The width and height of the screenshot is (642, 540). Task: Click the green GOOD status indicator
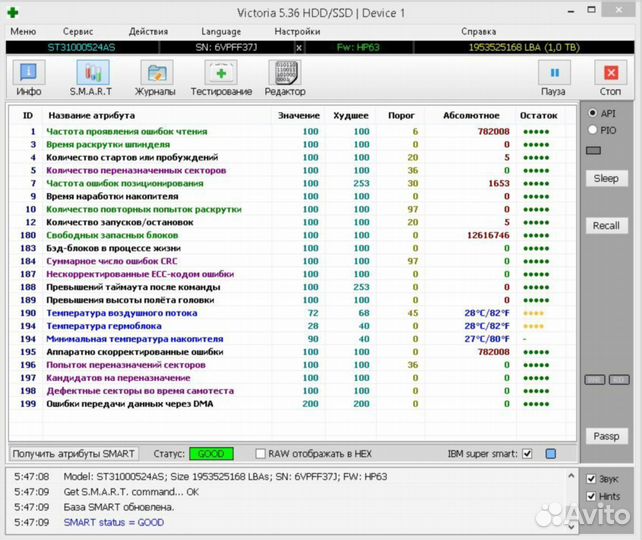coord(211,454)
